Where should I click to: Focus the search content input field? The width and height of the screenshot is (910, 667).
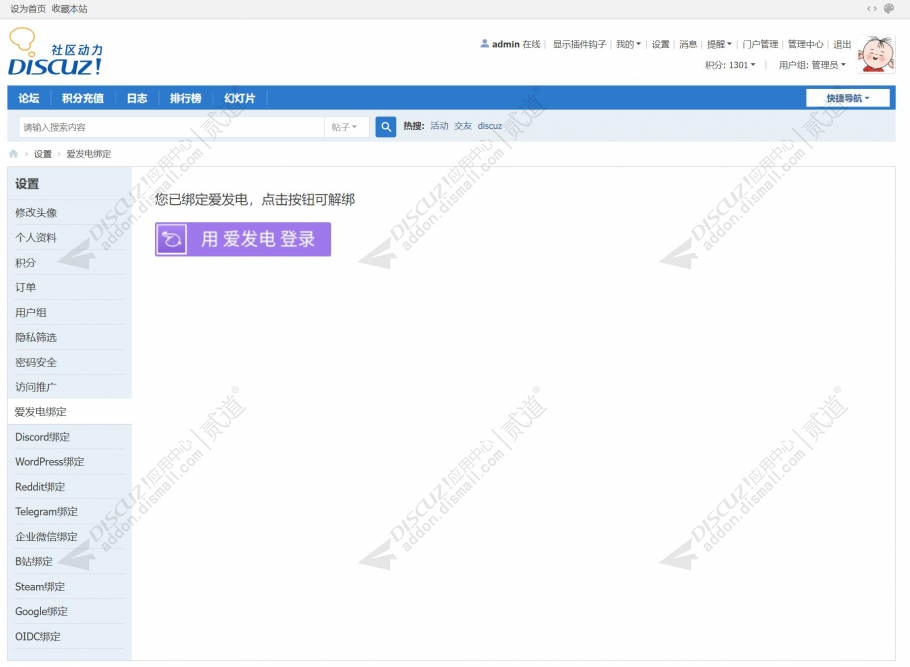coord(172,127)
